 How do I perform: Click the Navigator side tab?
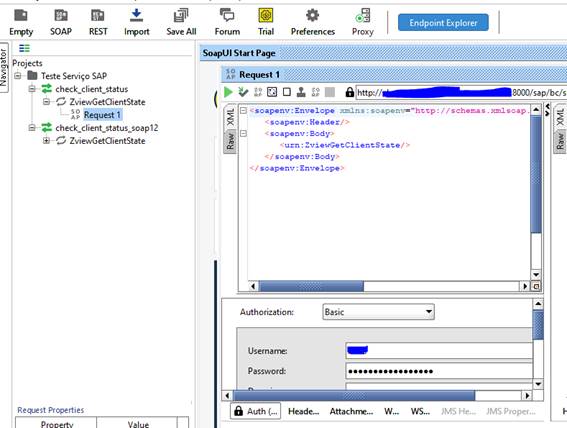click(4, 68)
